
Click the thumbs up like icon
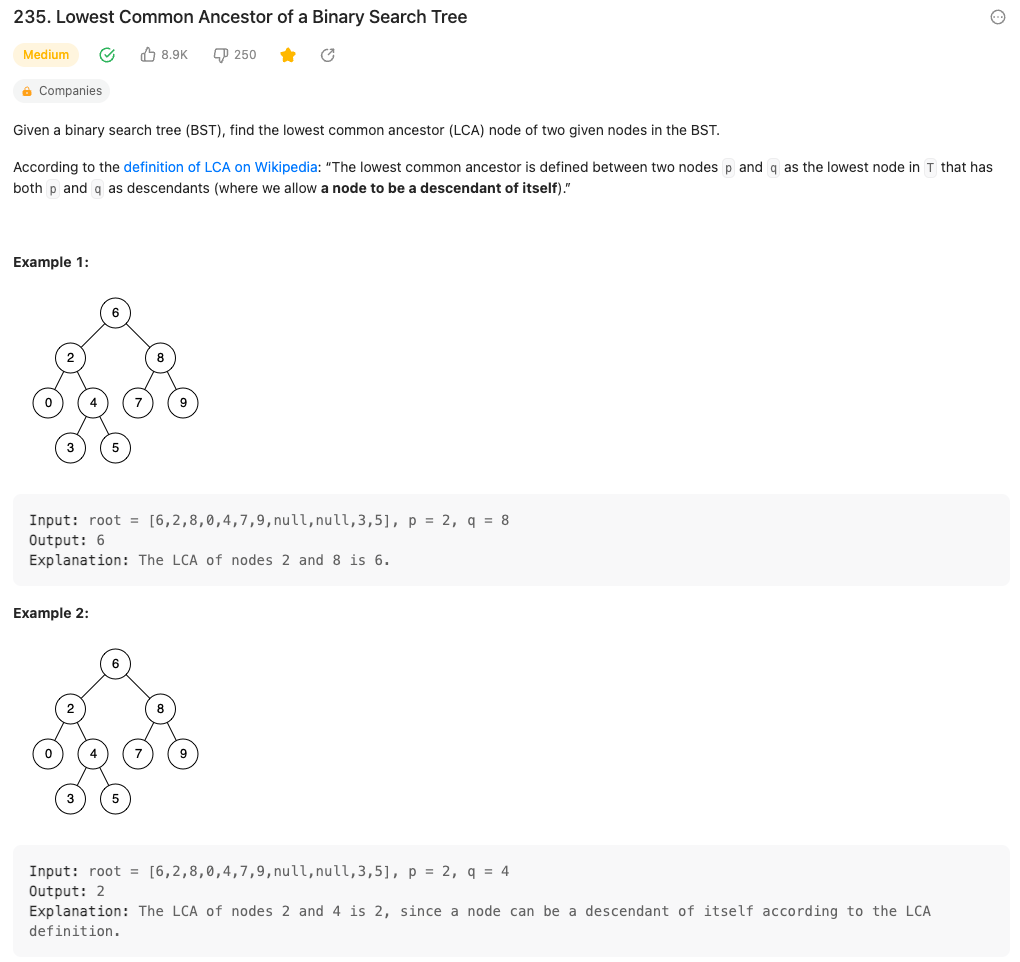click(x=148, y=55)
